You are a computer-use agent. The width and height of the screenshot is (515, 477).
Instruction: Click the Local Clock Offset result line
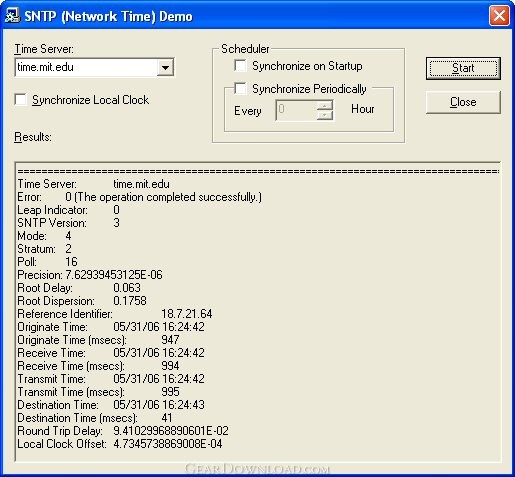(x=120, y=444)
